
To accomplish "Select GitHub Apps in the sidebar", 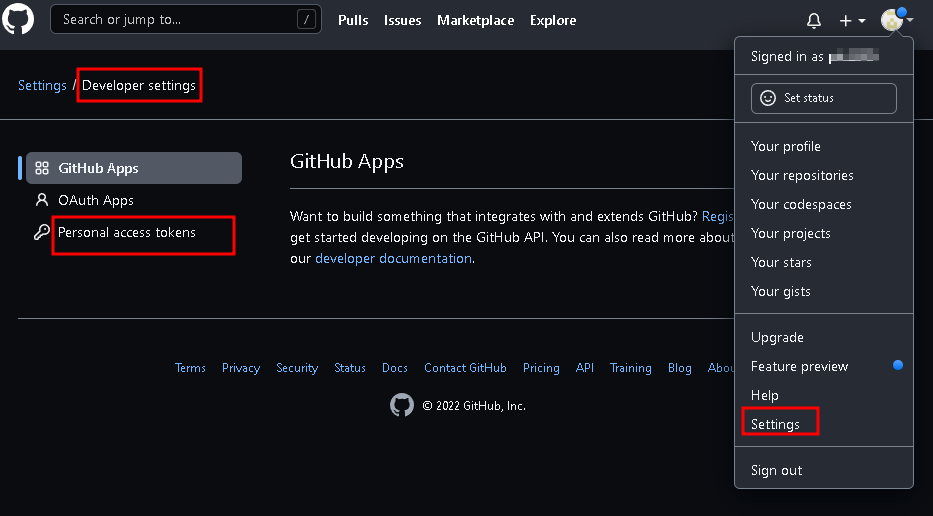I will pos(134,168).
